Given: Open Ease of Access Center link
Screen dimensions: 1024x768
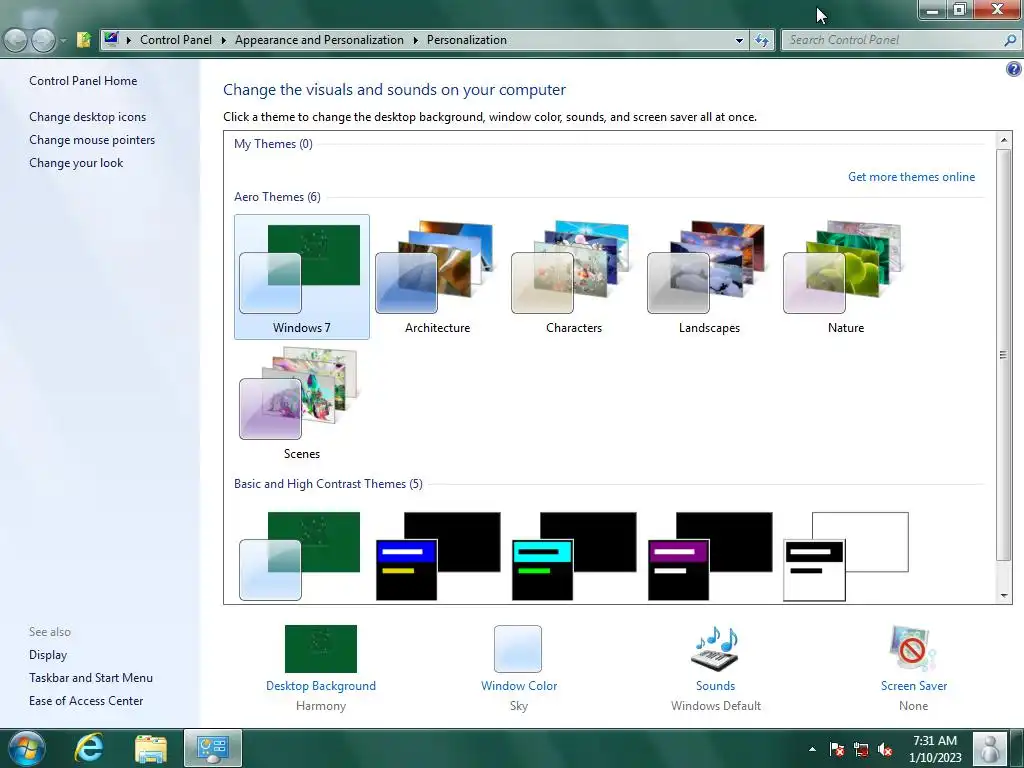Looking at the screenshot, I should pos(86,701).
